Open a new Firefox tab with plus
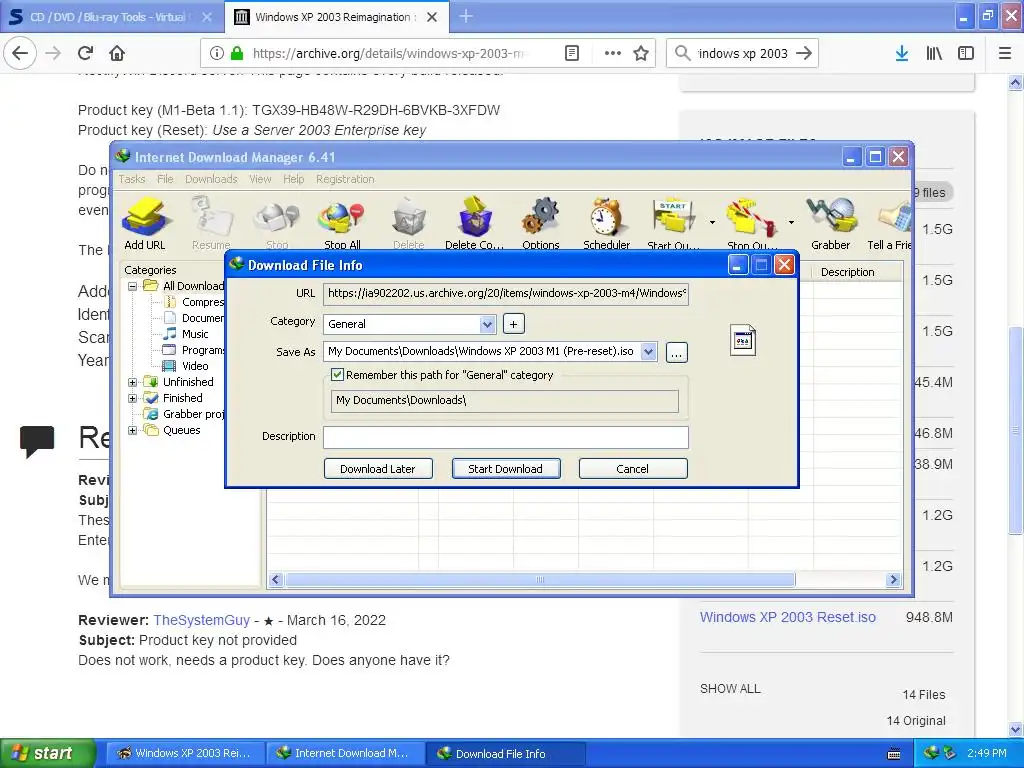The width and height of the screenshot is (1024, 768). tap(466, 16)
